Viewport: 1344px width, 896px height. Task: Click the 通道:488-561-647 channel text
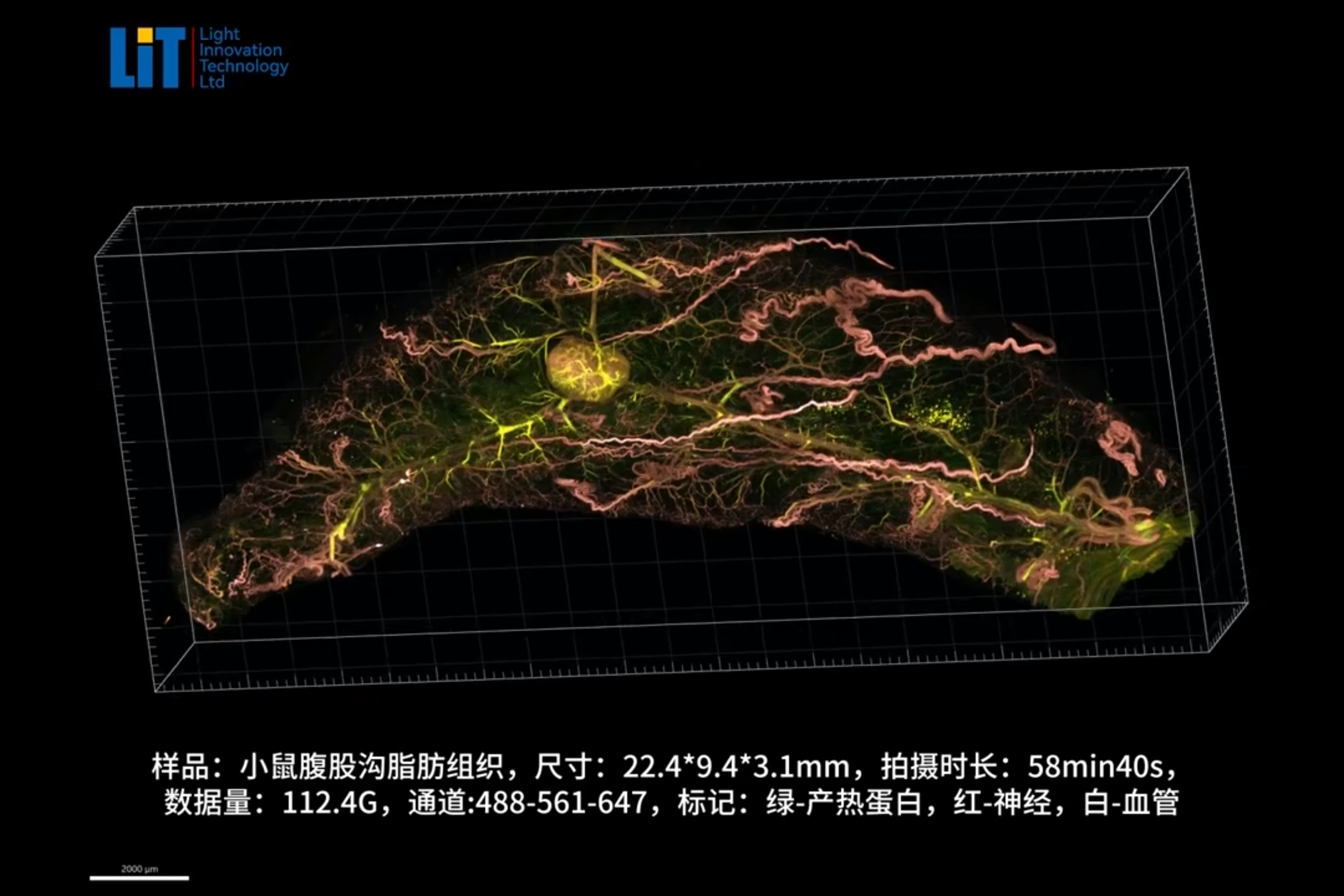coord(527,803)
